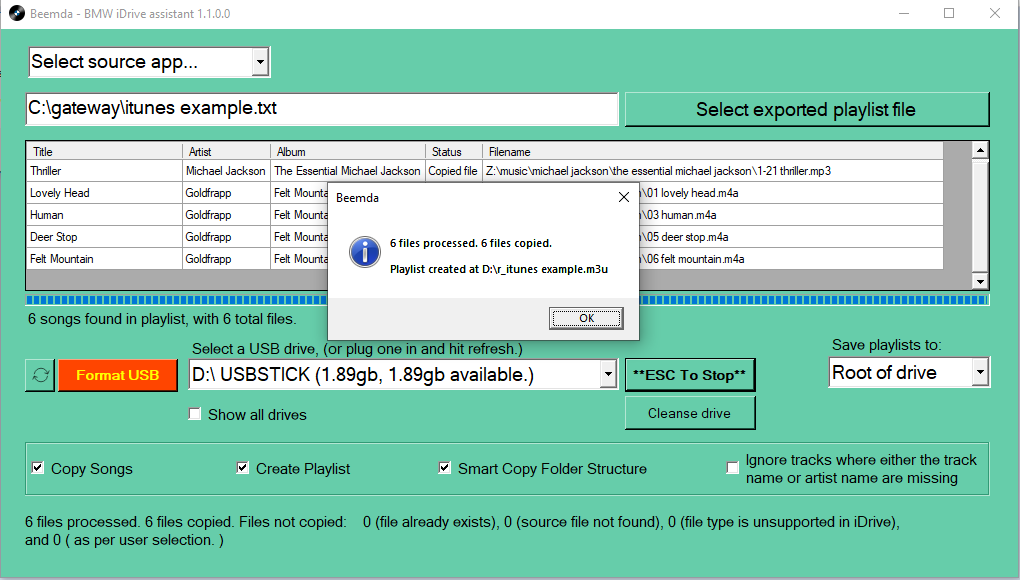The height and width of the screenshot is (580, 1020).
Task: Open the Select source app dropdown
Action: [x=260, y=62]
